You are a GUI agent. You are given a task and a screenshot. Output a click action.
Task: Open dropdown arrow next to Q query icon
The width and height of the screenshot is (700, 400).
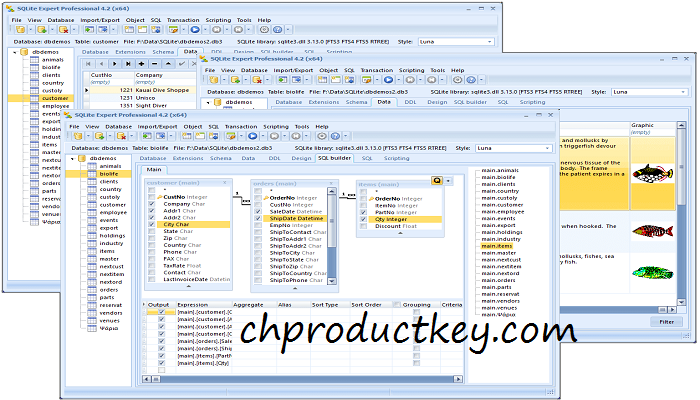coord(448,181)
